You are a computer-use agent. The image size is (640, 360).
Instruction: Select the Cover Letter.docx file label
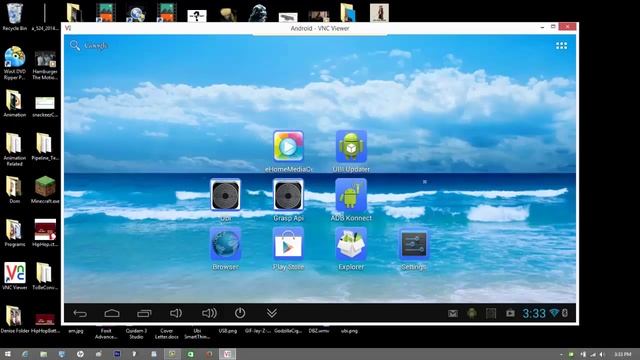(167, 334)
